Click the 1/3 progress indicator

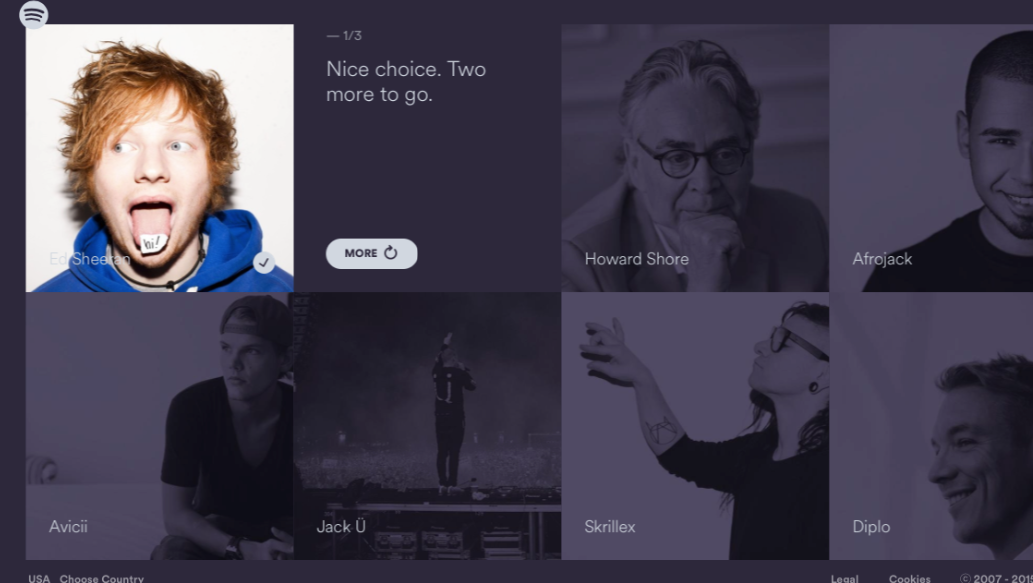click(344, 36)
